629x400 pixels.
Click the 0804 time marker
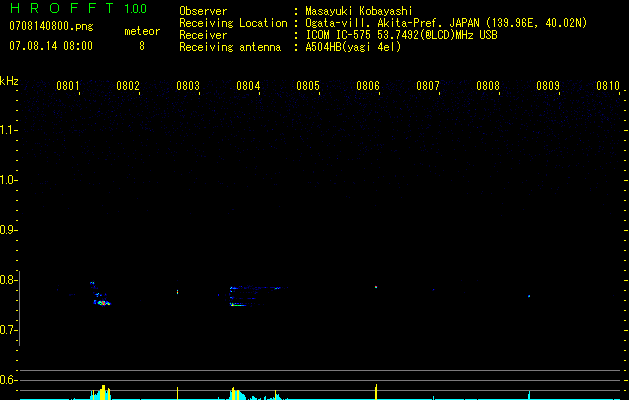[248, 85]
